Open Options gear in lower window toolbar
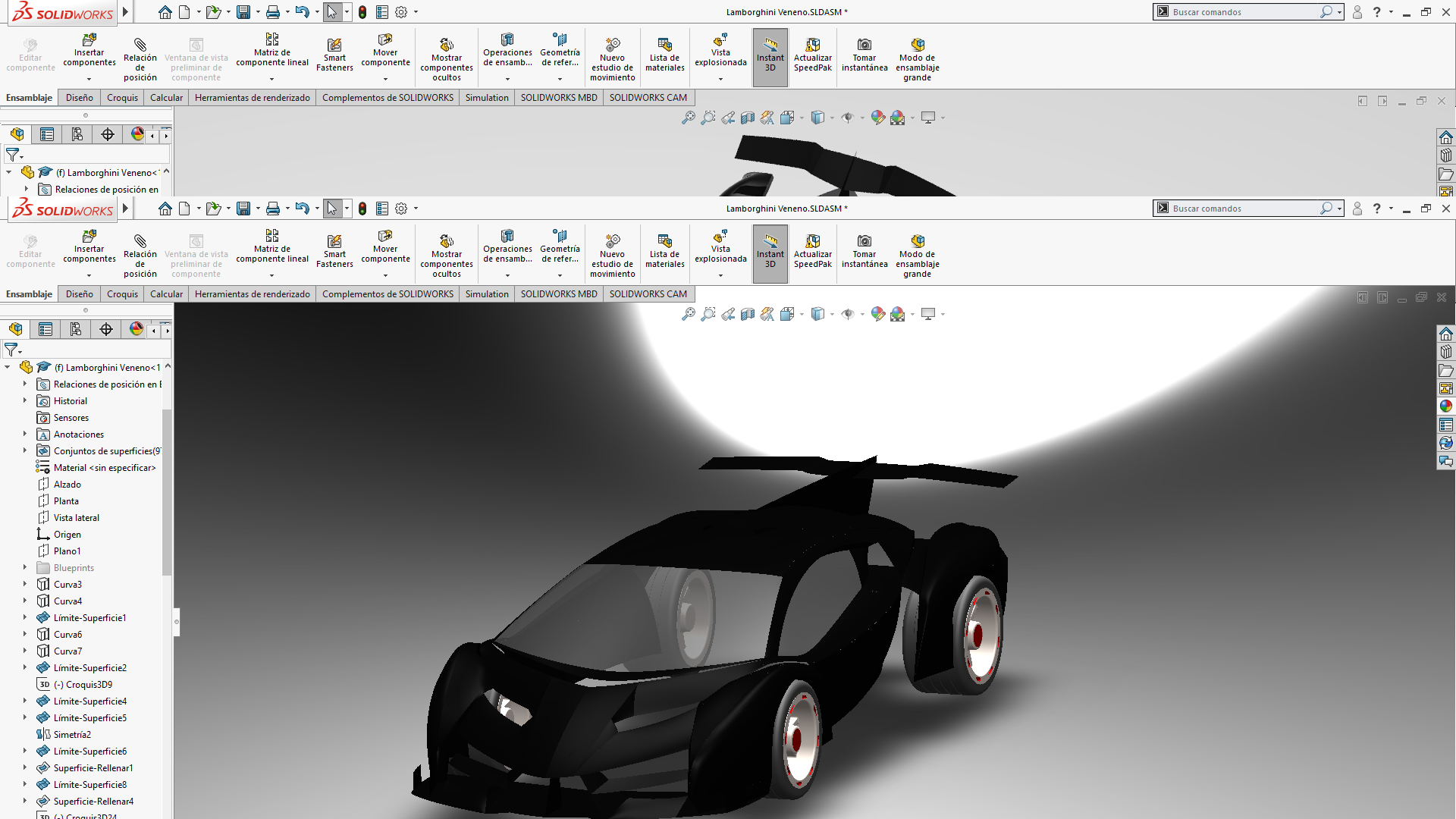 coord(401,209)
